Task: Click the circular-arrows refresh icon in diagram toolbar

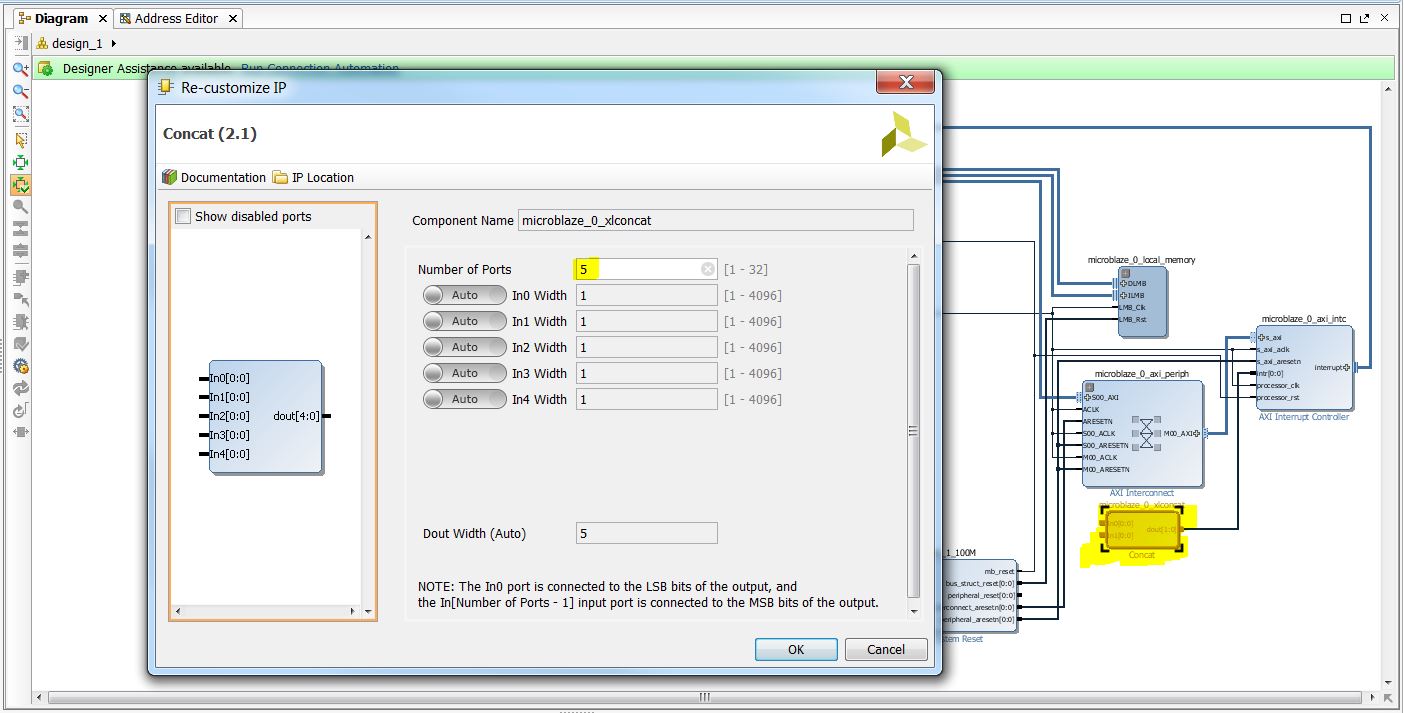Action: point(20,388)
